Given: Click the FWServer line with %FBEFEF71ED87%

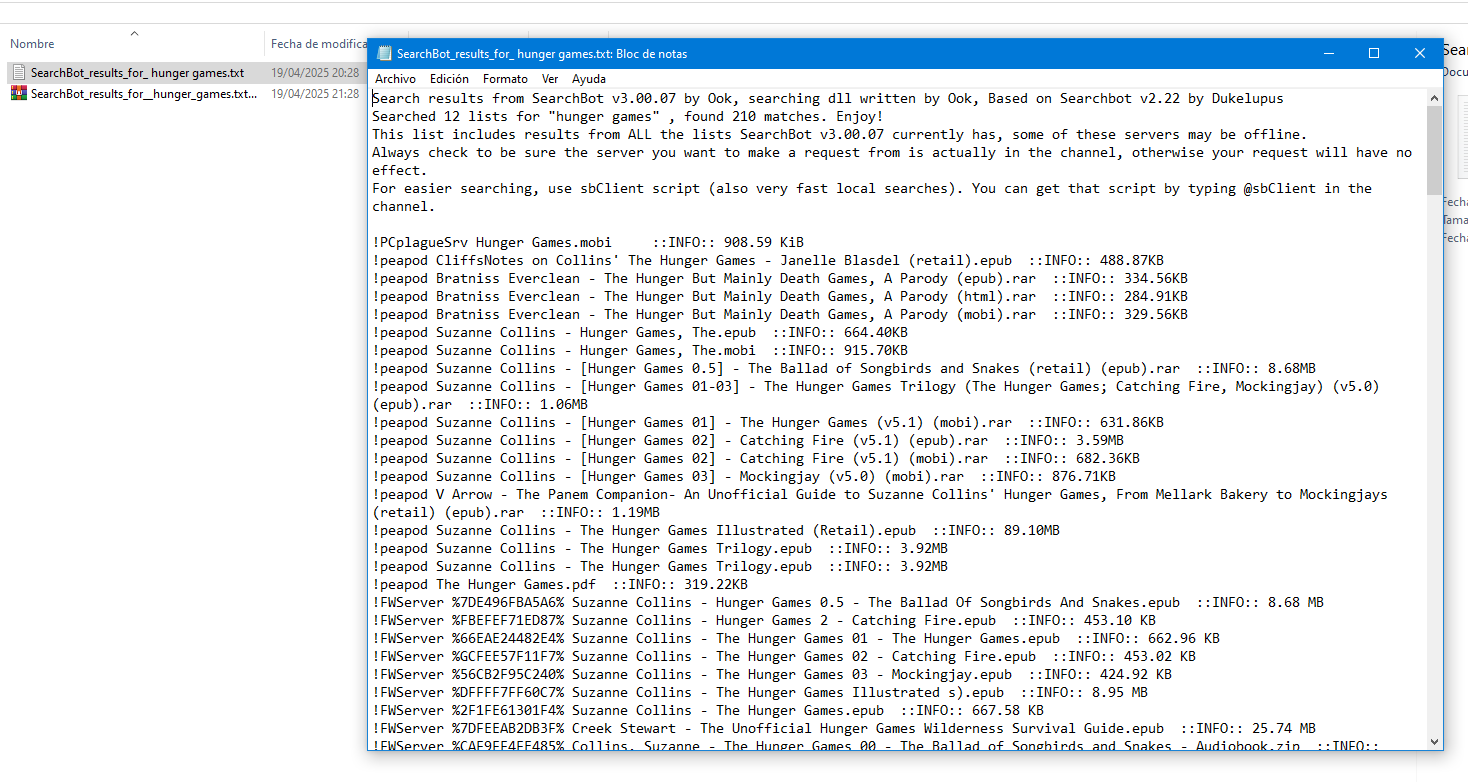Looking at the screenshot, I should pyautogui.click(x=764, y=620).
